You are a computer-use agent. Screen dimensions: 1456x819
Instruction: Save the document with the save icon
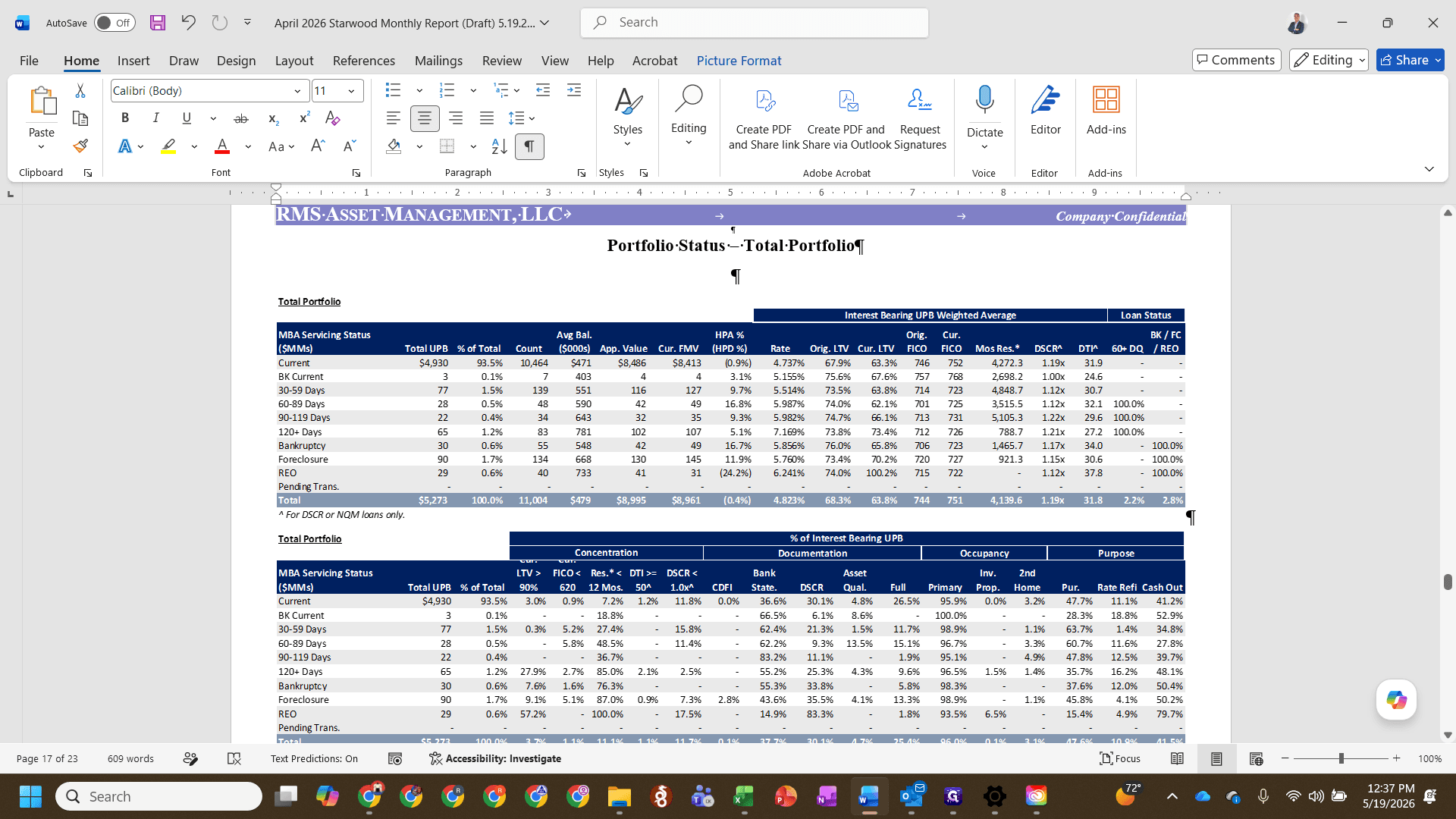158,23
